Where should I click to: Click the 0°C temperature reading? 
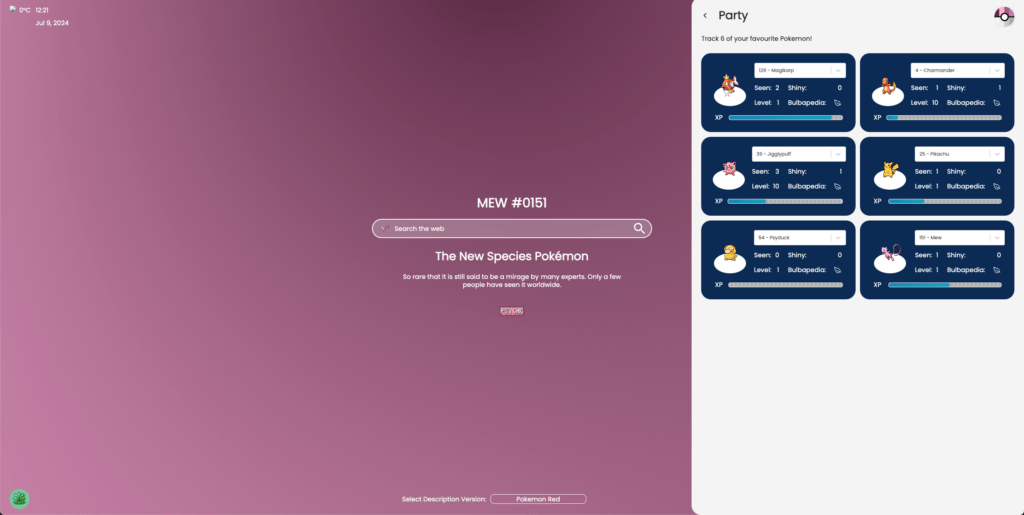(25, 10)
